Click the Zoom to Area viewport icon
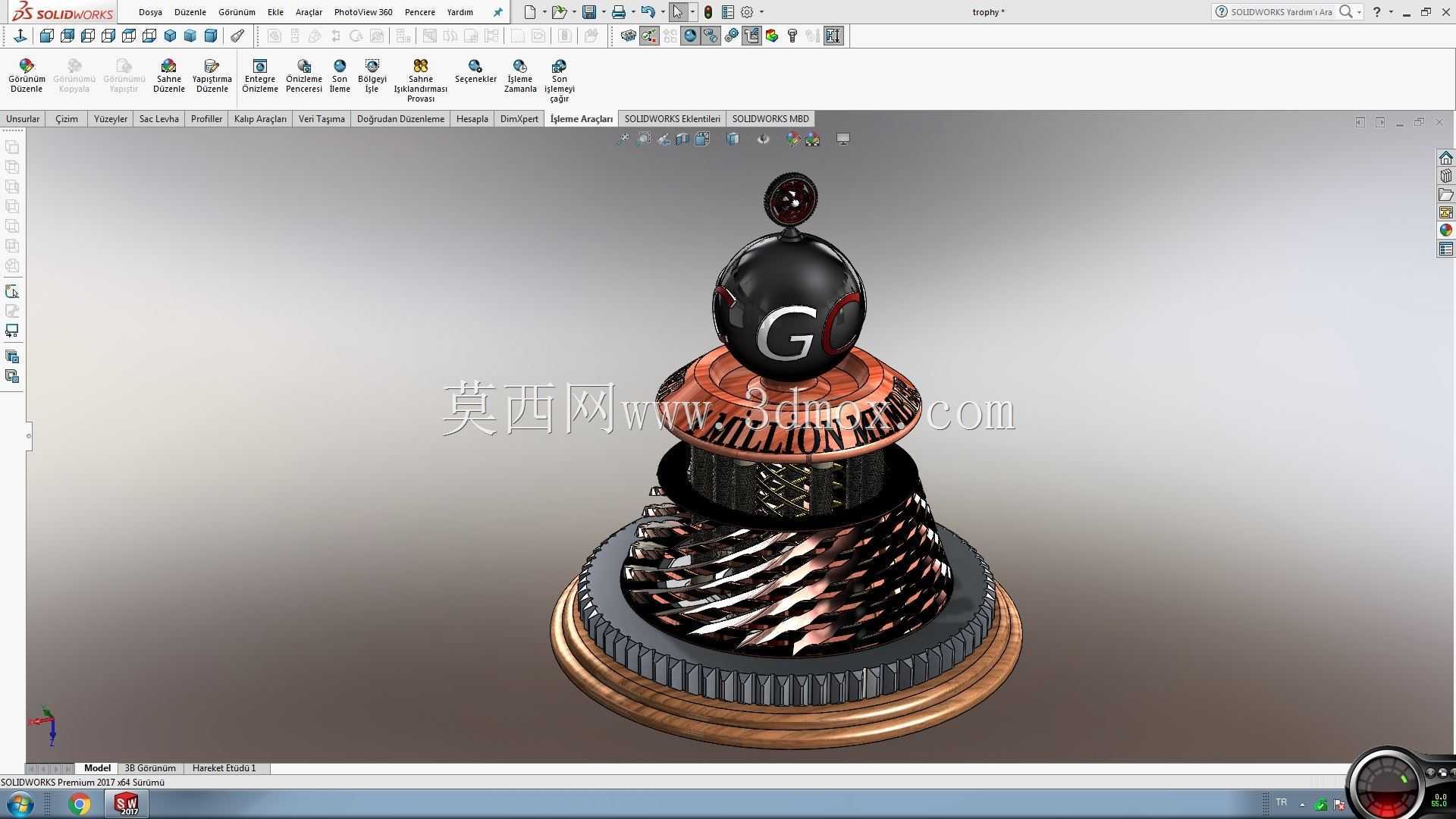 pos(643,139)
